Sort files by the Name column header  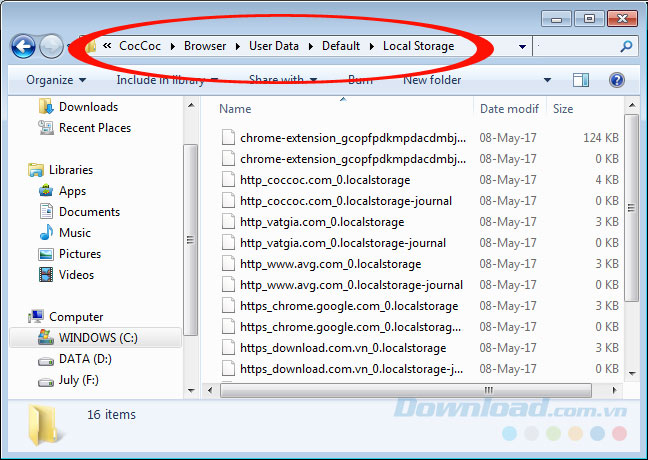point(235,109)
